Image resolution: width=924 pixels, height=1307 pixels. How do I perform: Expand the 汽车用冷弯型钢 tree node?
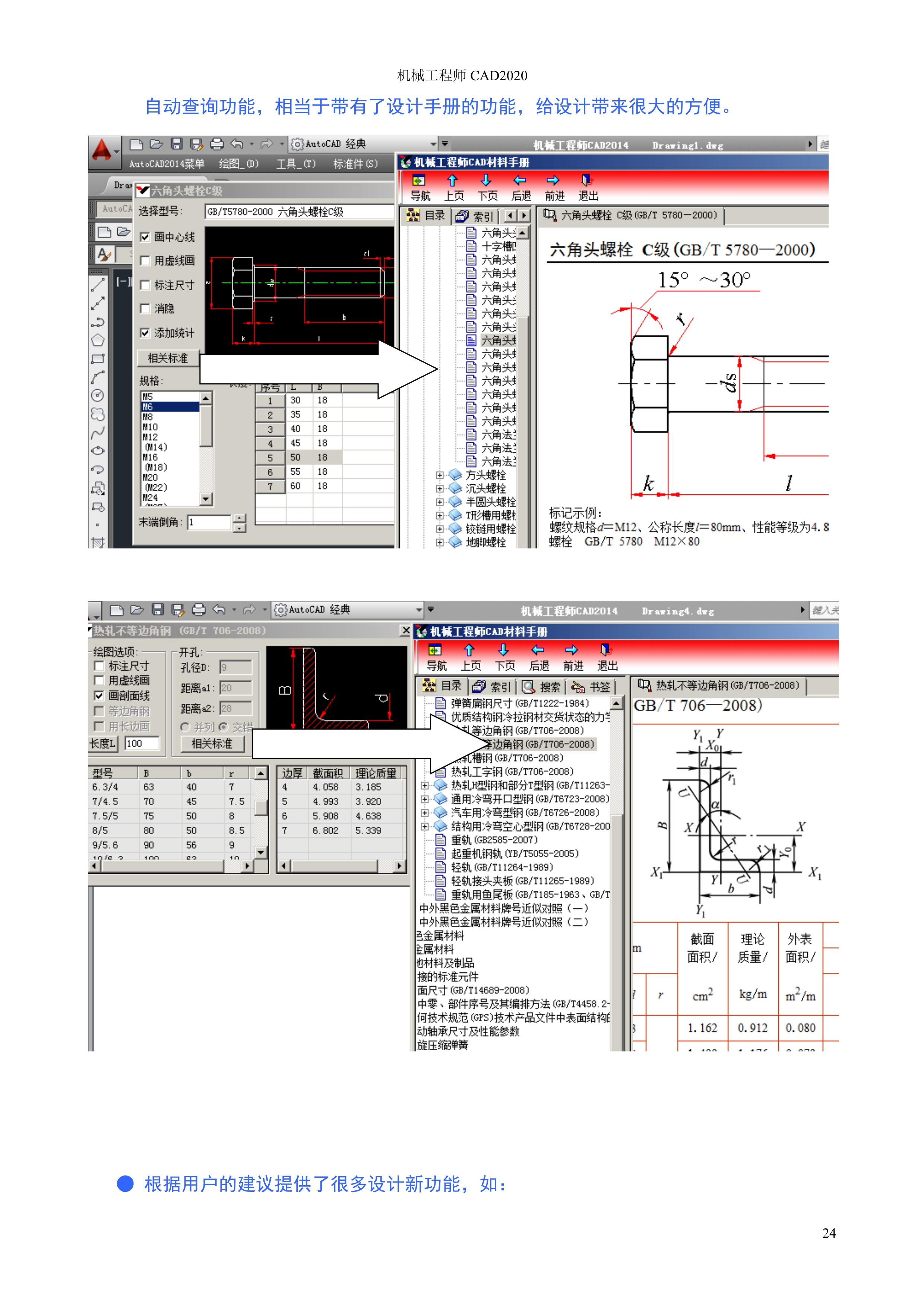point(425,812)
